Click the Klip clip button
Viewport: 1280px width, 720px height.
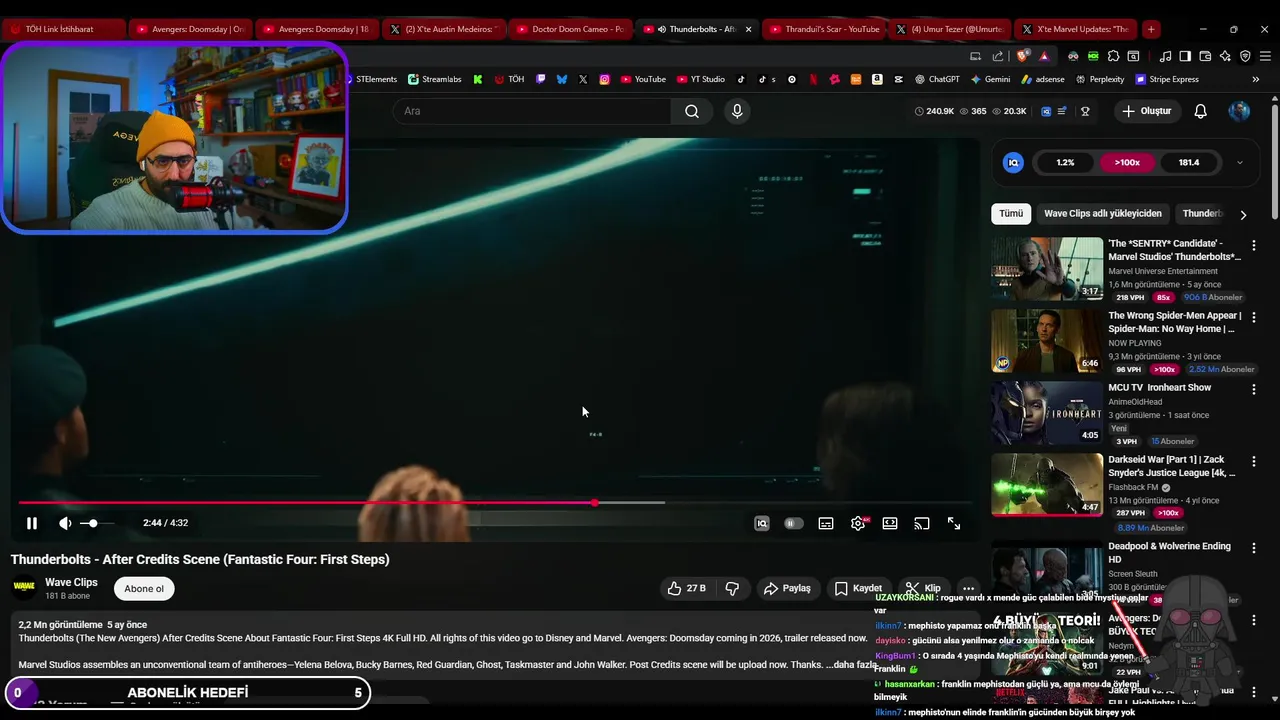tap(923, 588)
